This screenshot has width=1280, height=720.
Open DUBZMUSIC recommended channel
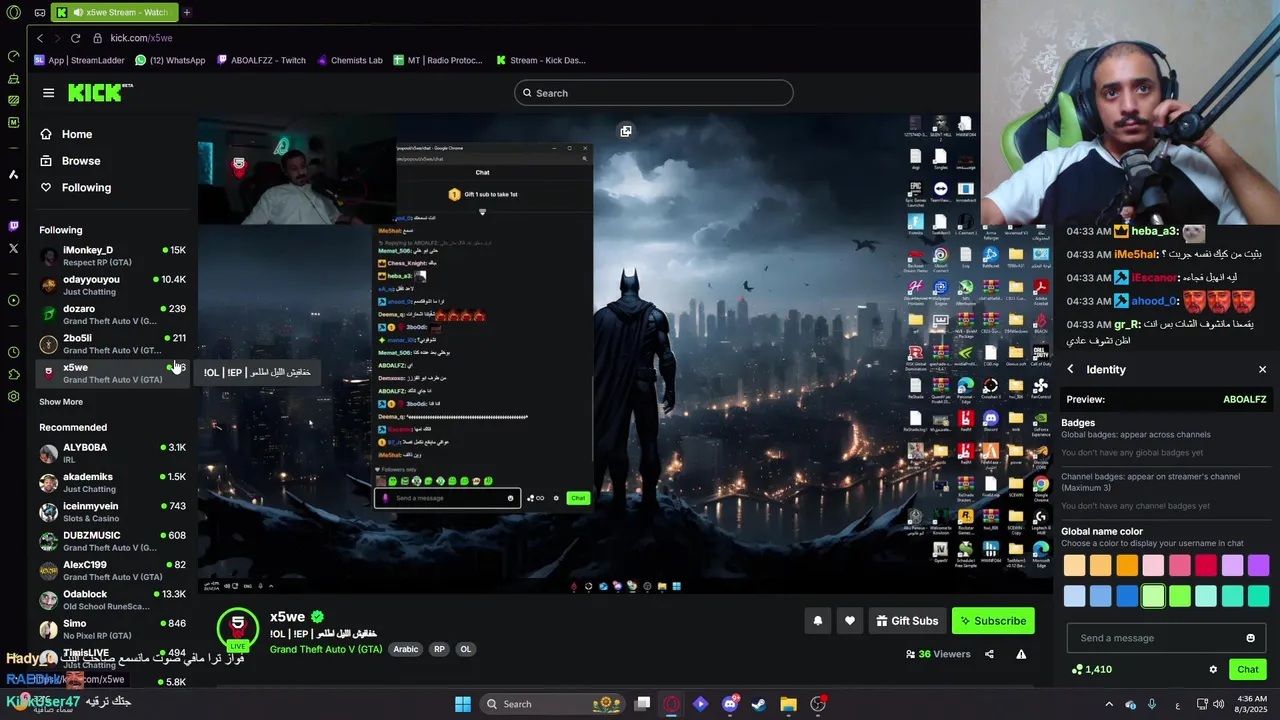(112, 541)
